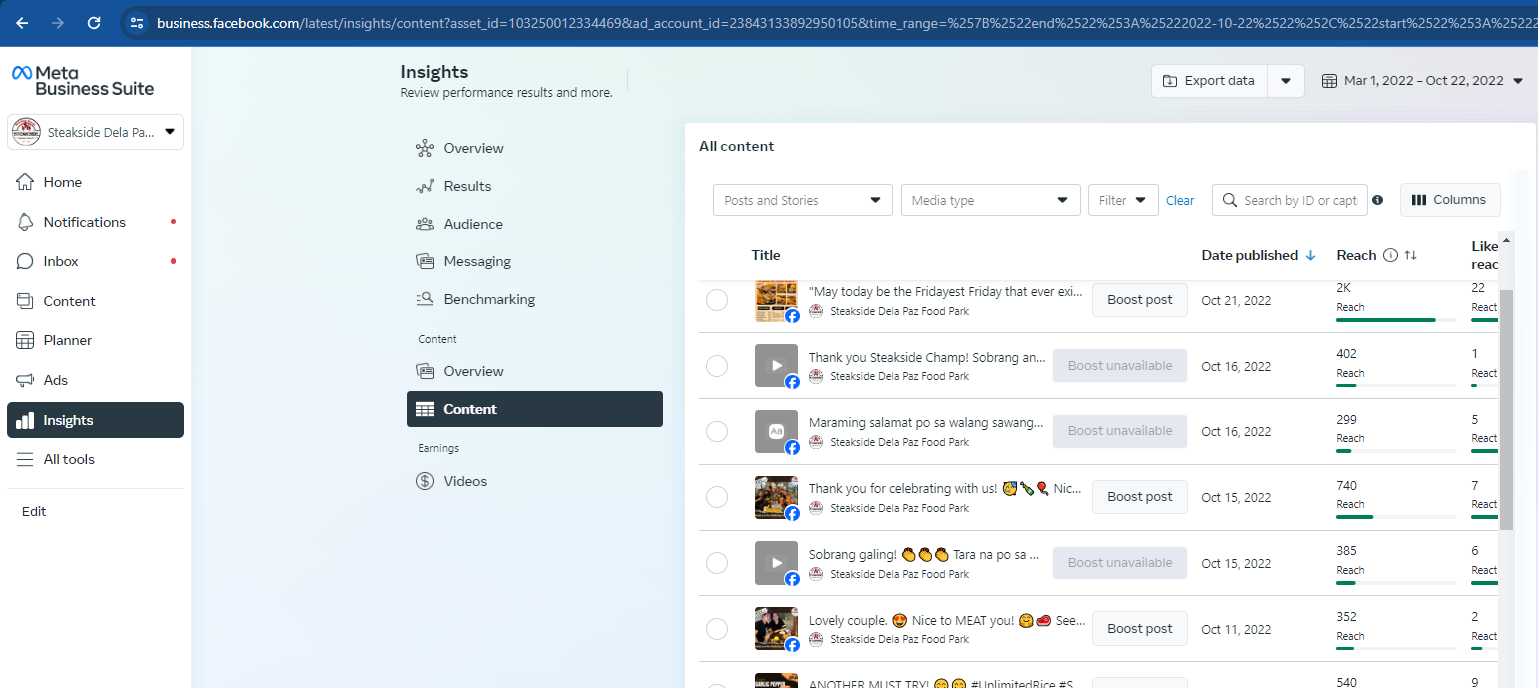The width and height of the screenshot is (1538, 688).
Task: Open Insights Overview at the top
Action: pyautogui.click(x=535, y=148)
